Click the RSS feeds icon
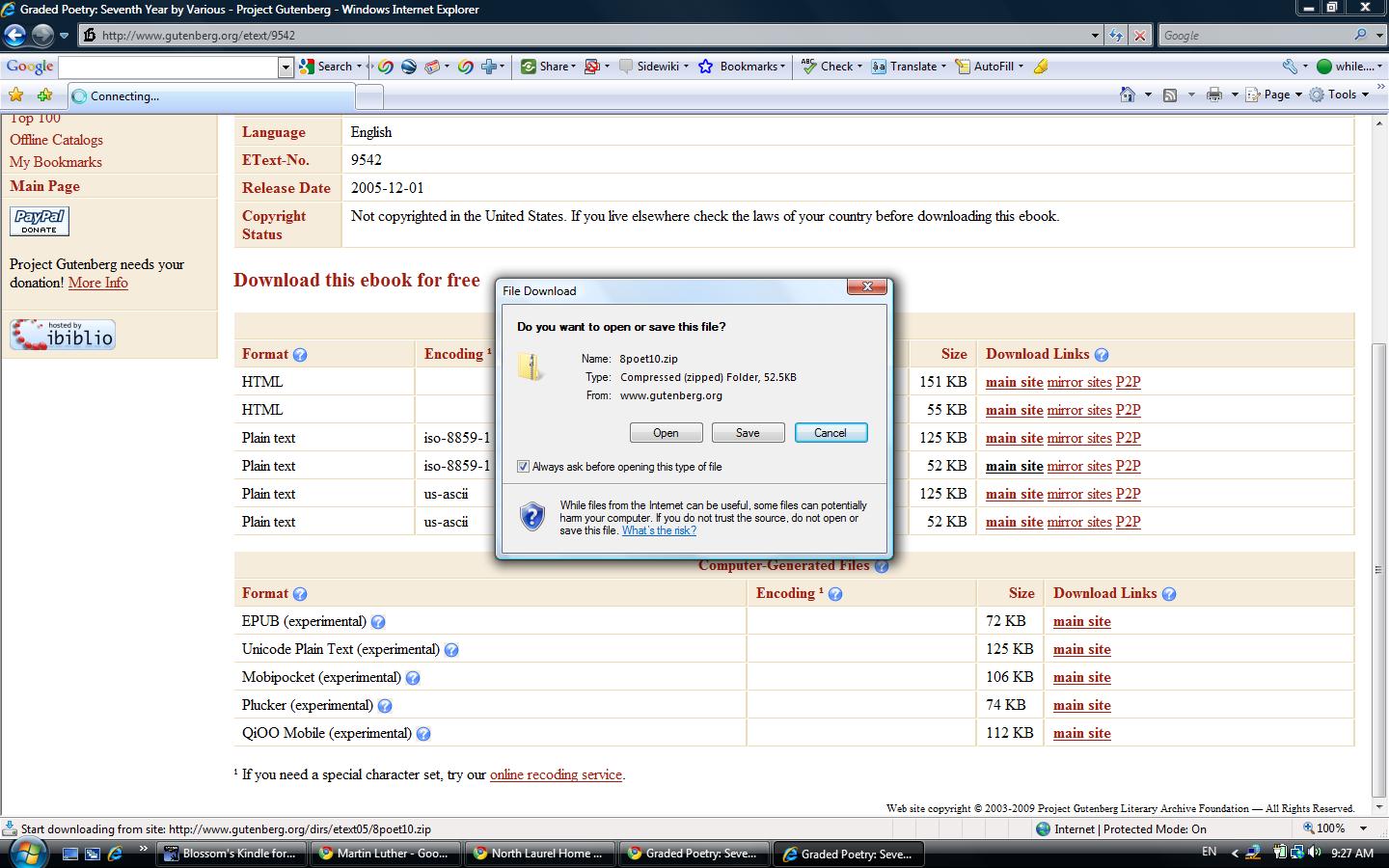Screen dimensions: 1389x868 click(x=1170, y=95)
